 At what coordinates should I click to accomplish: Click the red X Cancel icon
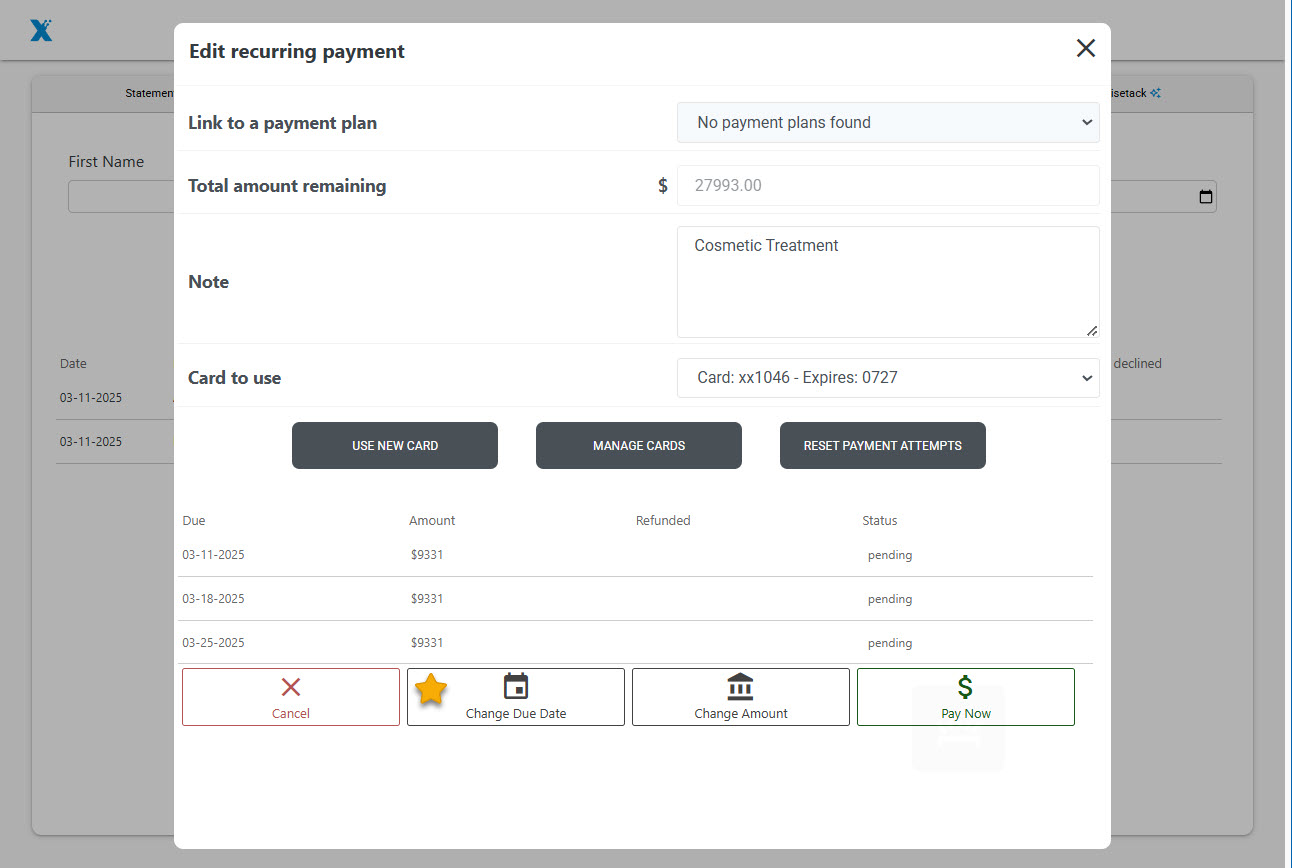pyautogui.click(x=291, y=687)
